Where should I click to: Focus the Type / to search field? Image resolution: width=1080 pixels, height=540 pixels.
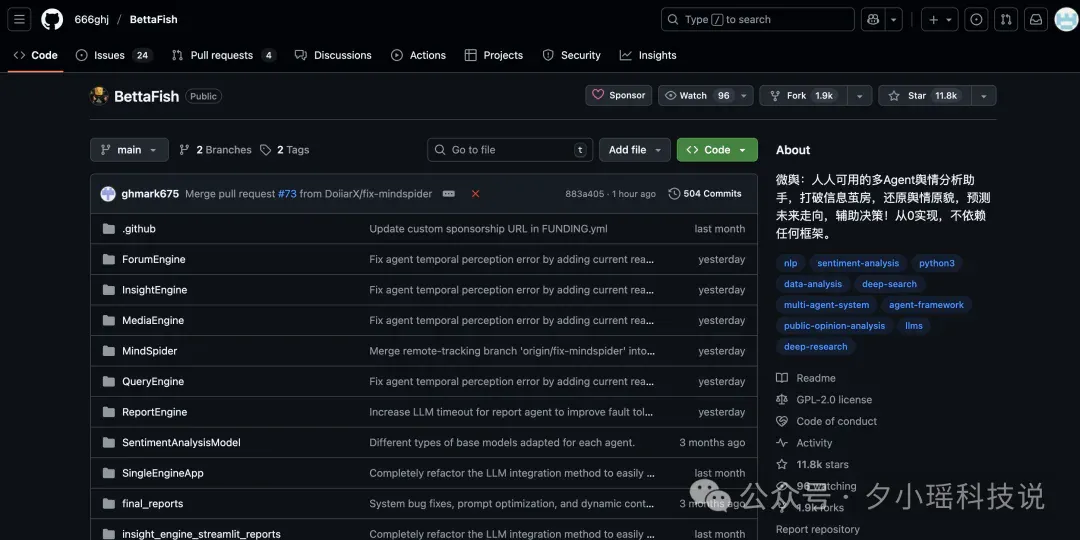click(758, 19)
